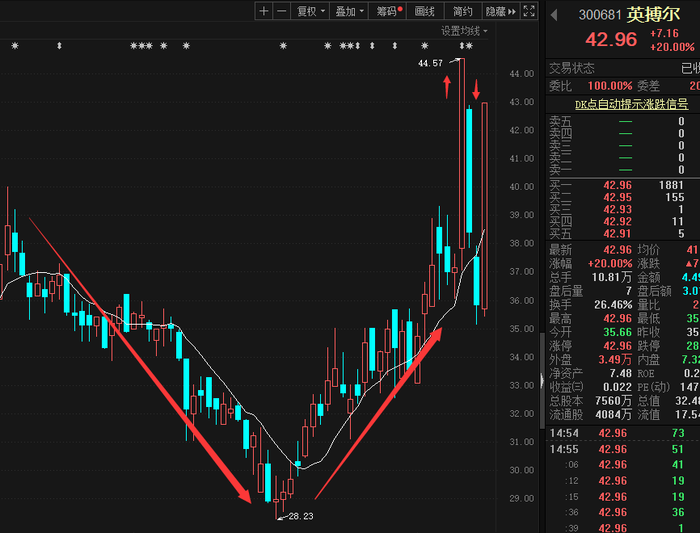Click 委比 100.00% value
The height and width of the screenshot is (533, 700).
pyautogui.click(x=610, y=86)
